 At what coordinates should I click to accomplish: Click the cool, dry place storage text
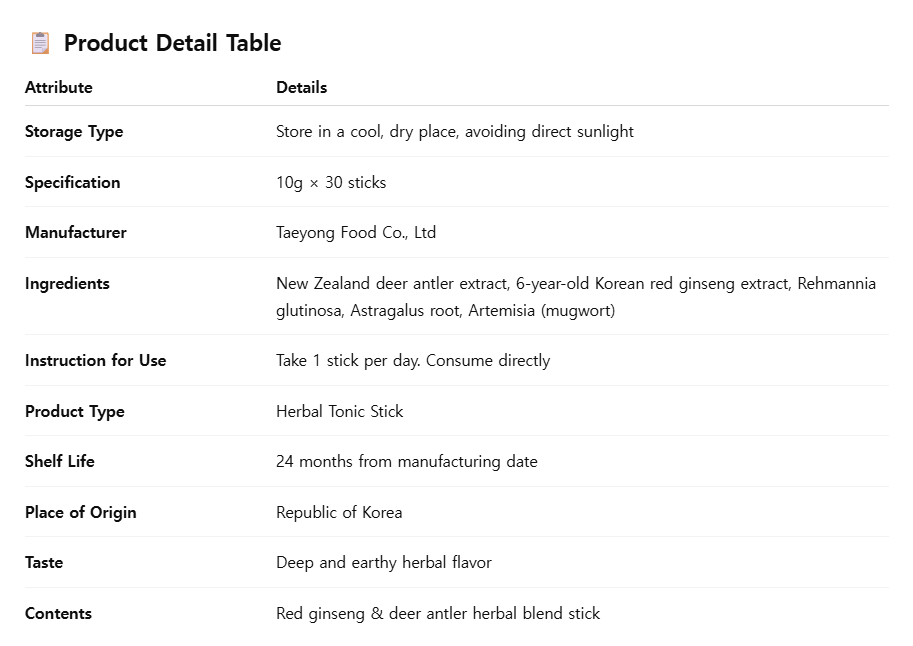coord(454,132)
